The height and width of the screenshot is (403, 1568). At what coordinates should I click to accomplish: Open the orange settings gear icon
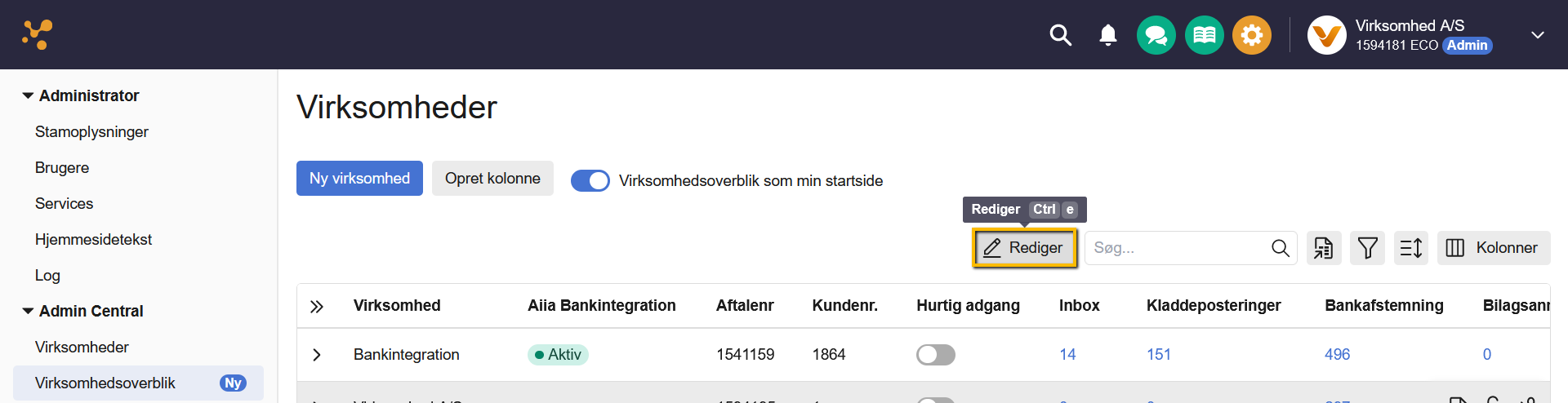1251,35
